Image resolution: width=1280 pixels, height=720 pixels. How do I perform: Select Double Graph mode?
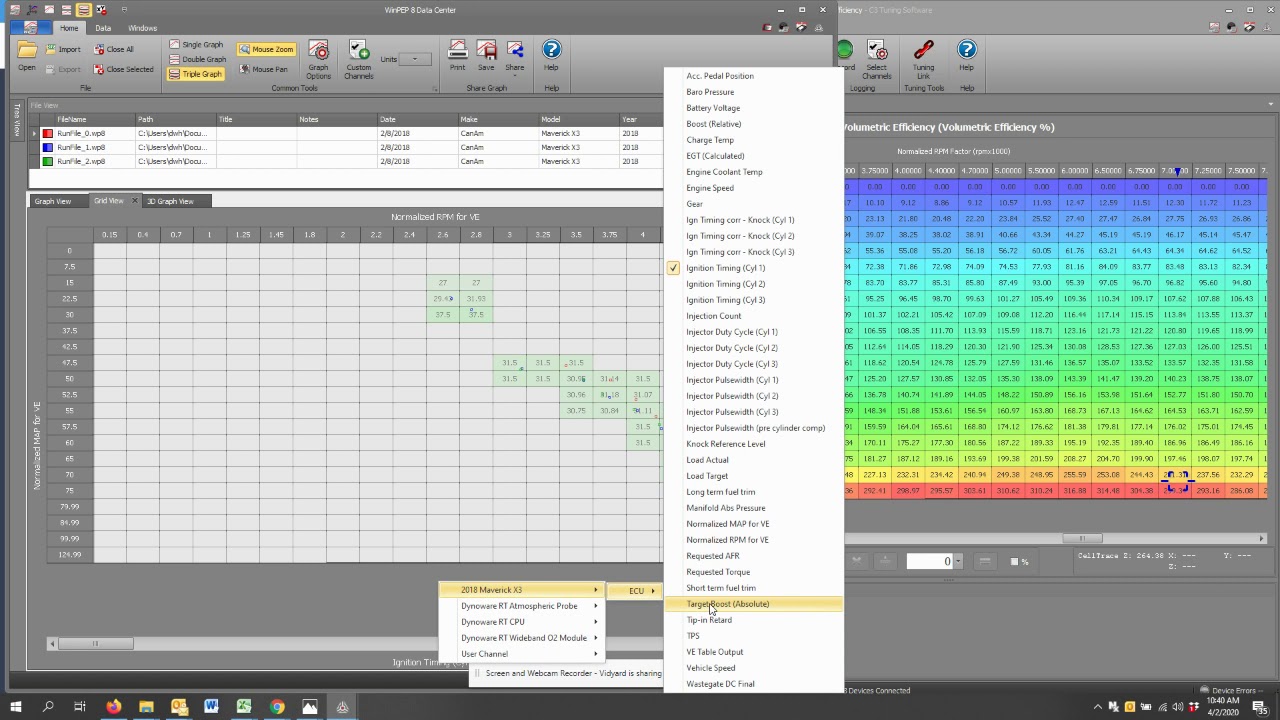point(196,59)
